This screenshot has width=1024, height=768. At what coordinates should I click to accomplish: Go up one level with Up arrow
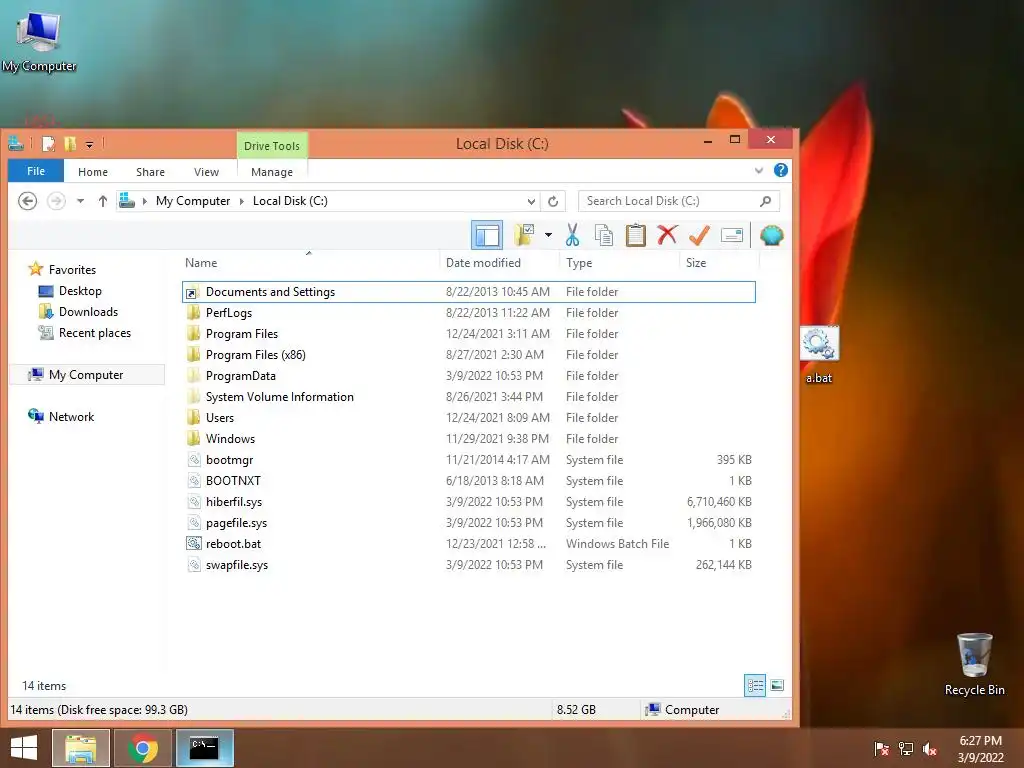103,201
